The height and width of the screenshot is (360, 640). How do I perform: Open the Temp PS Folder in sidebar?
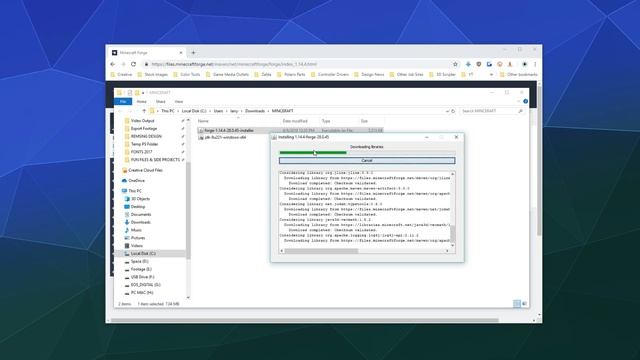pyautogui.click(x=144, y=144)
